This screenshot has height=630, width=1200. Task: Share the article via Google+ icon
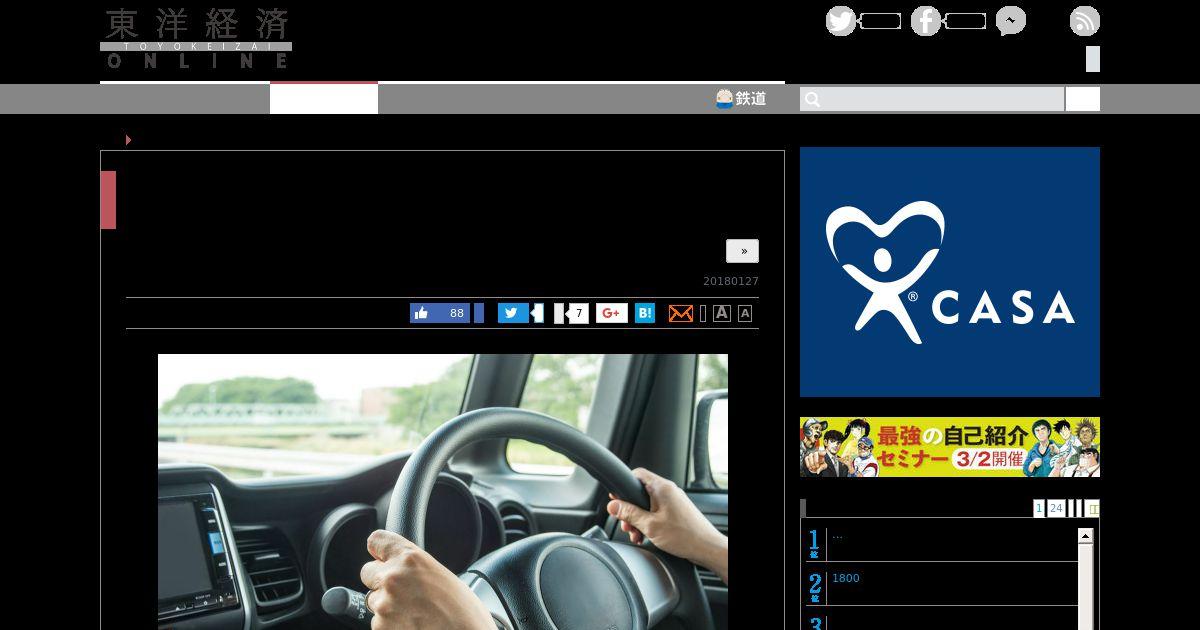pos(612,313)
